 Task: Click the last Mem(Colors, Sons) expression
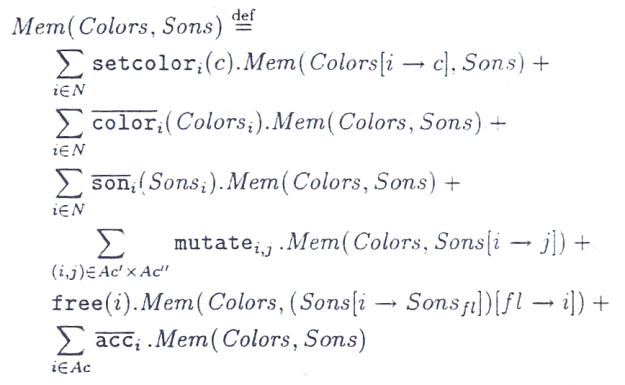(260, 340)
